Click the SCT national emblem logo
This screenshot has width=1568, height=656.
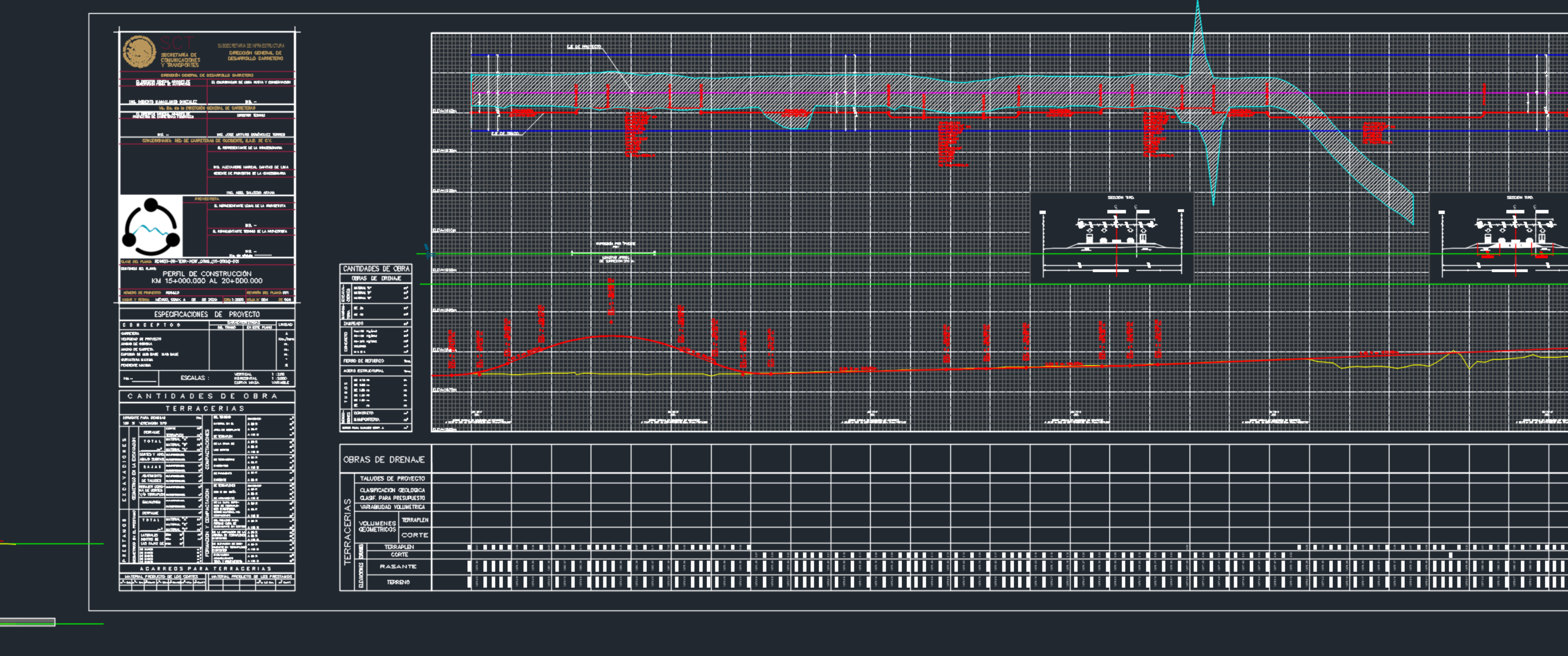click(139, 52)
